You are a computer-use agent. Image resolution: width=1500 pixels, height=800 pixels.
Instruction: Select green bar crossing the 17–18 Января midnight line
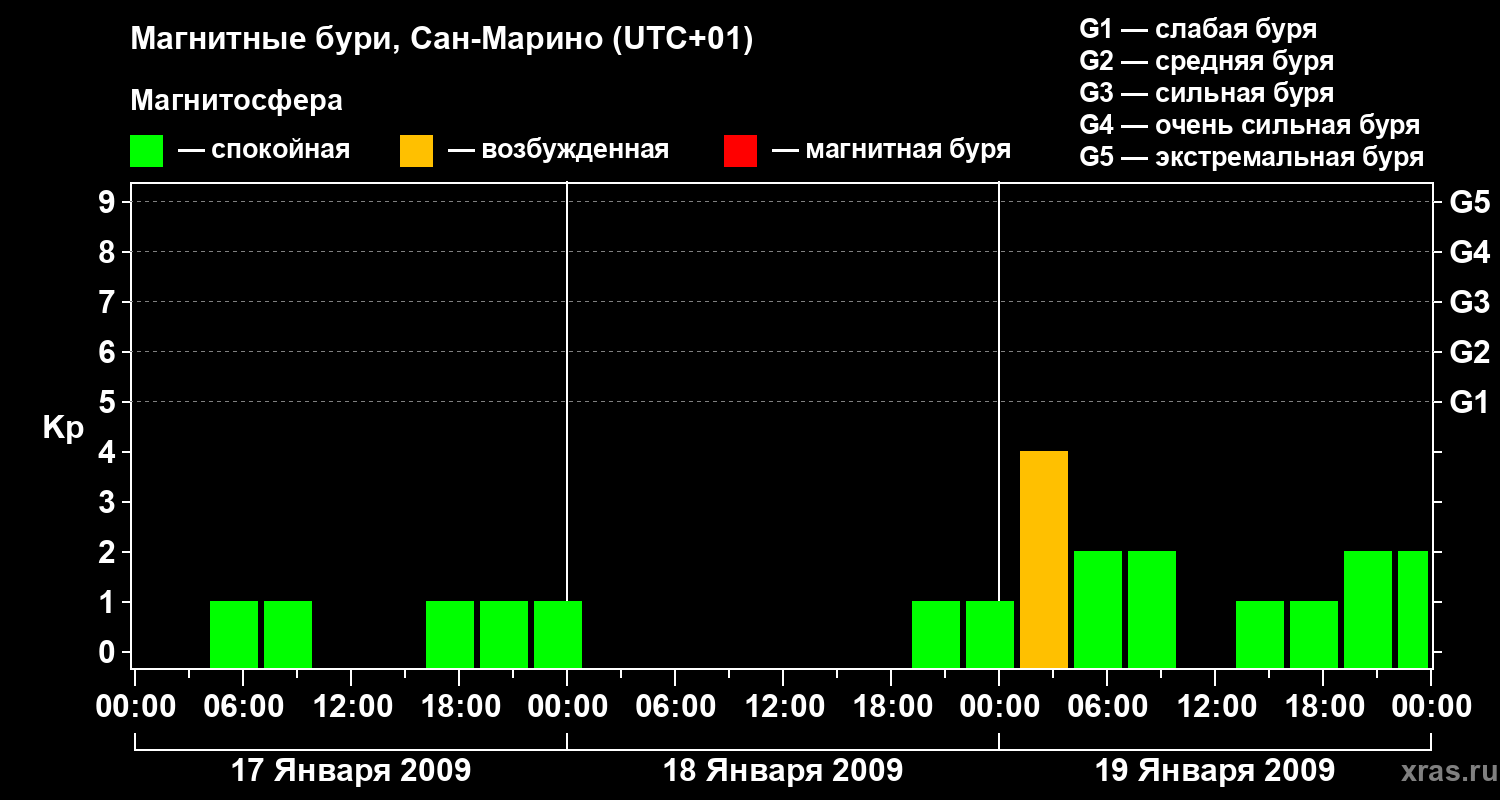tap(558, 634)
